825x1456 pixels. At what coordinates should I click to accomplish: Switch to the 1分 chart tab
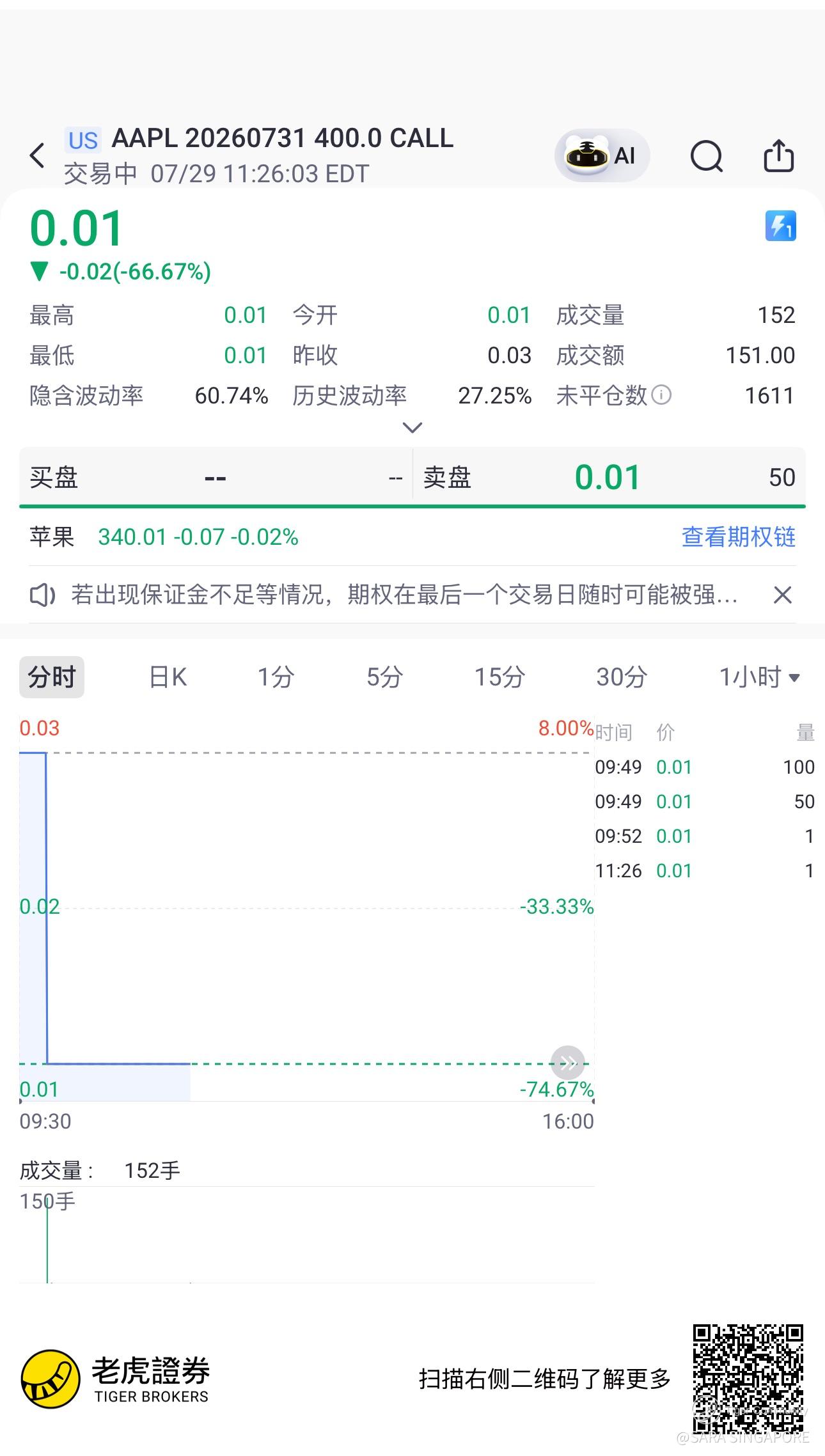(276, 677)
